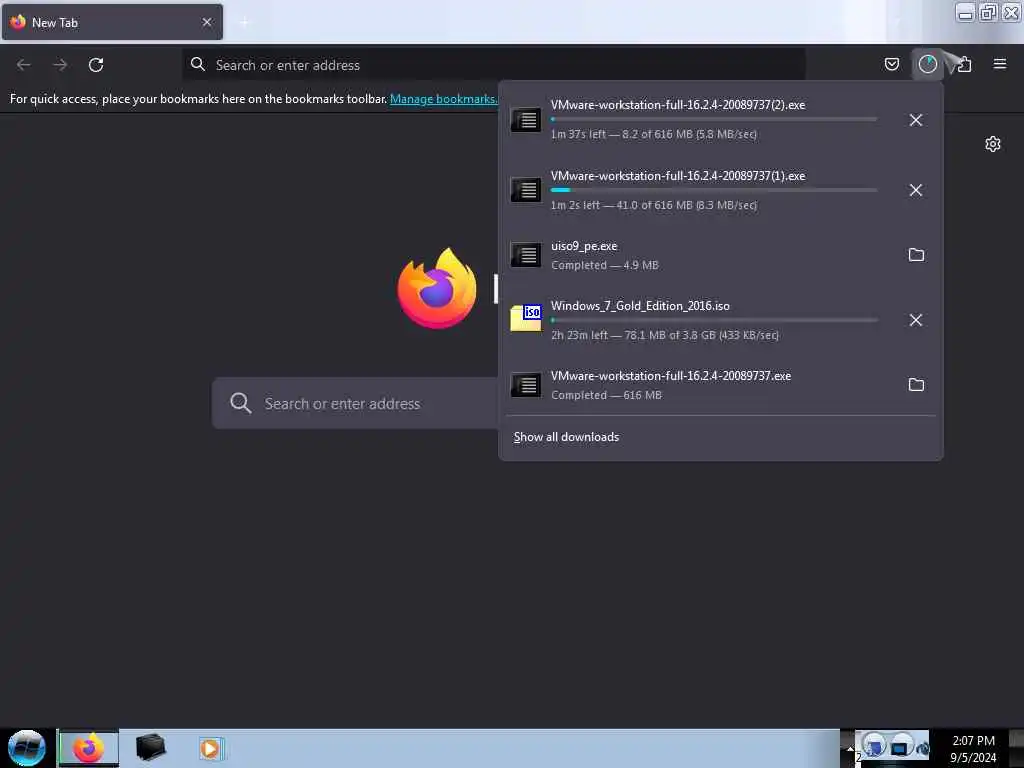Screen dimensions: 1024x768
Task: Click the progress bar of VMware (1).exe
Action: pyautogui.click(x=714, y=190)
